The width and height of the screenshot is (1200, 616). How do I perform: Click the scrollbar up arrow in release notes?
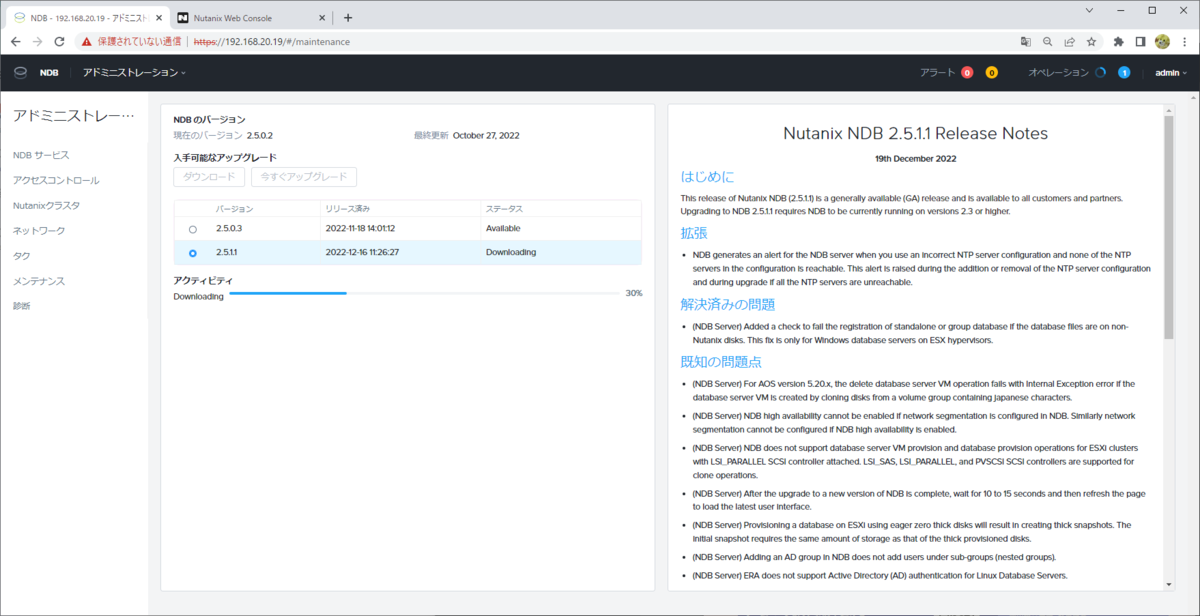pos(1168,110)
